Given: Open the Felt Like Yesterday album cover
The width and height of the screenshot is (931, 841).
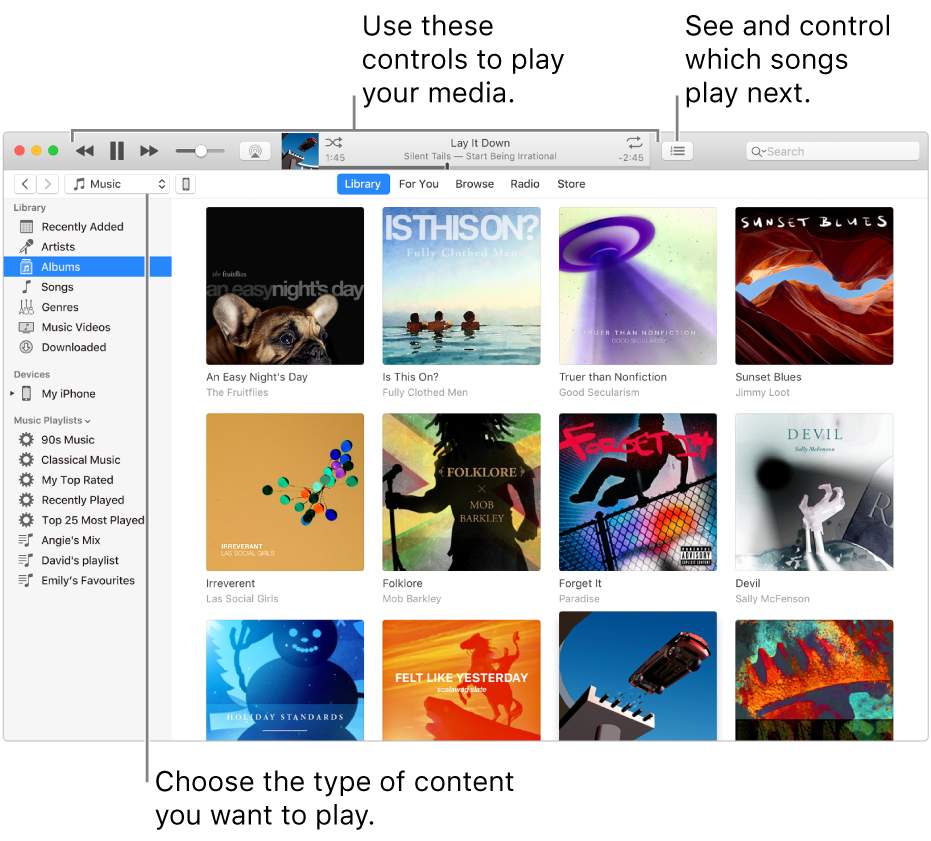Looking at the screenshot, I should pos(461,680).
